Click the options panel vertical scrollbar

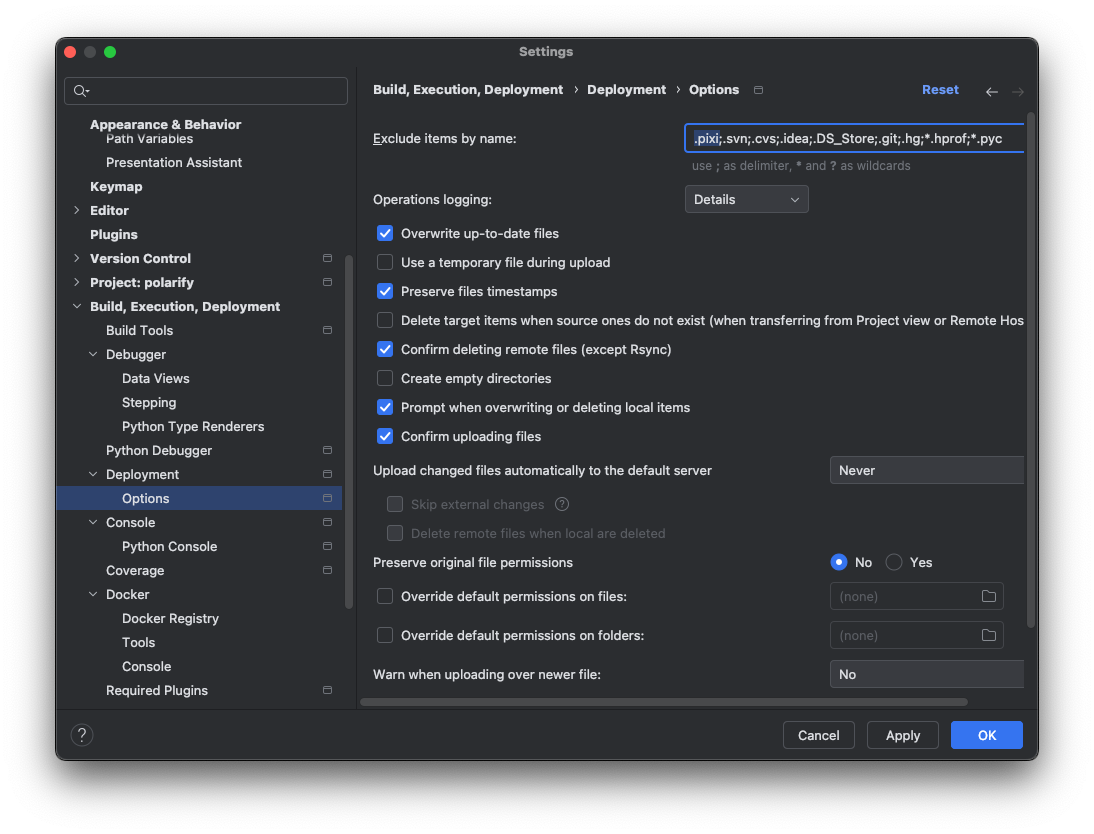tap(1031, 370)
